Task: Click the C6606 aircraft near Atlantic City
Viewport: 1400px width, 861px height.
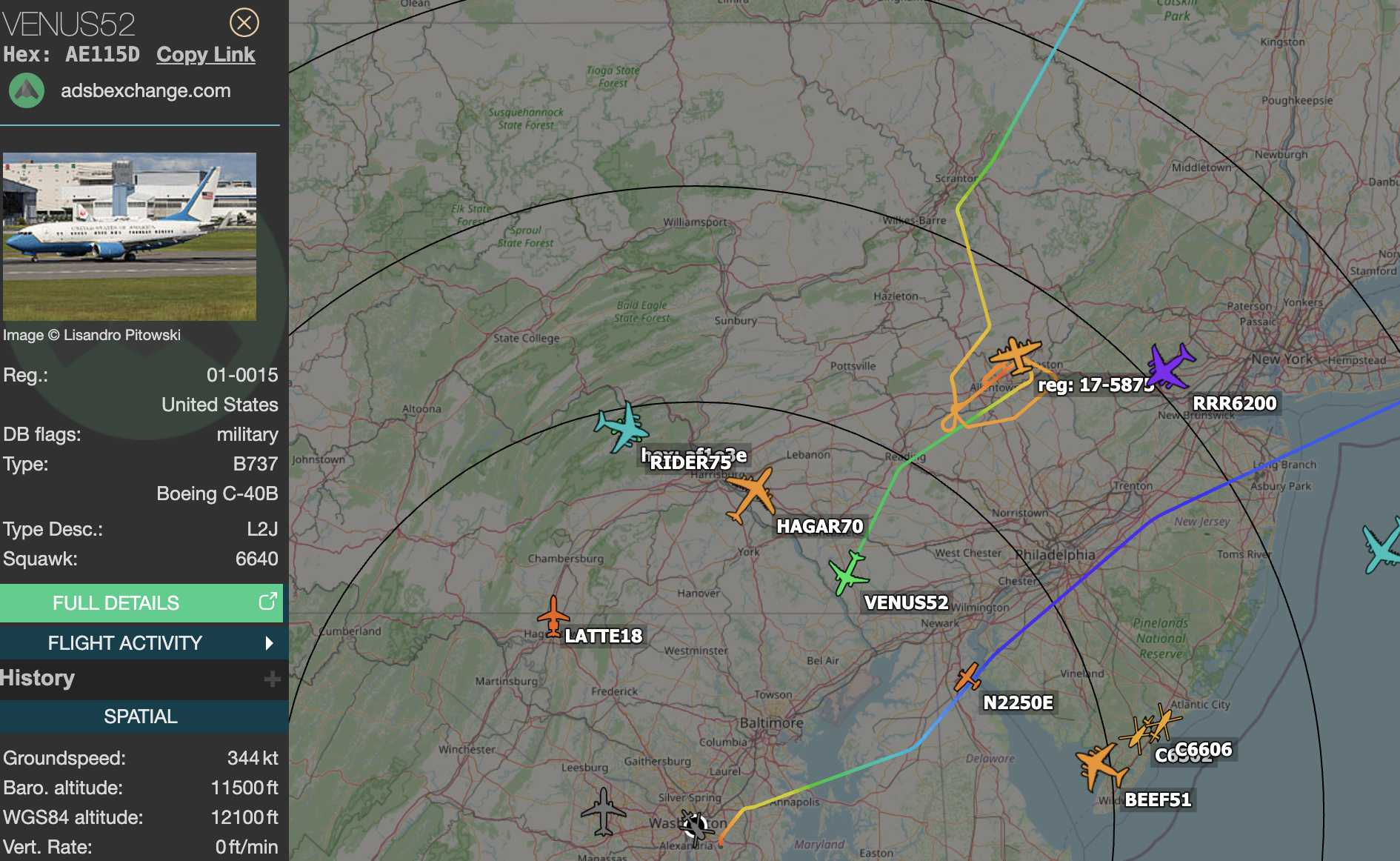Action: click(x=1164, y=722)
